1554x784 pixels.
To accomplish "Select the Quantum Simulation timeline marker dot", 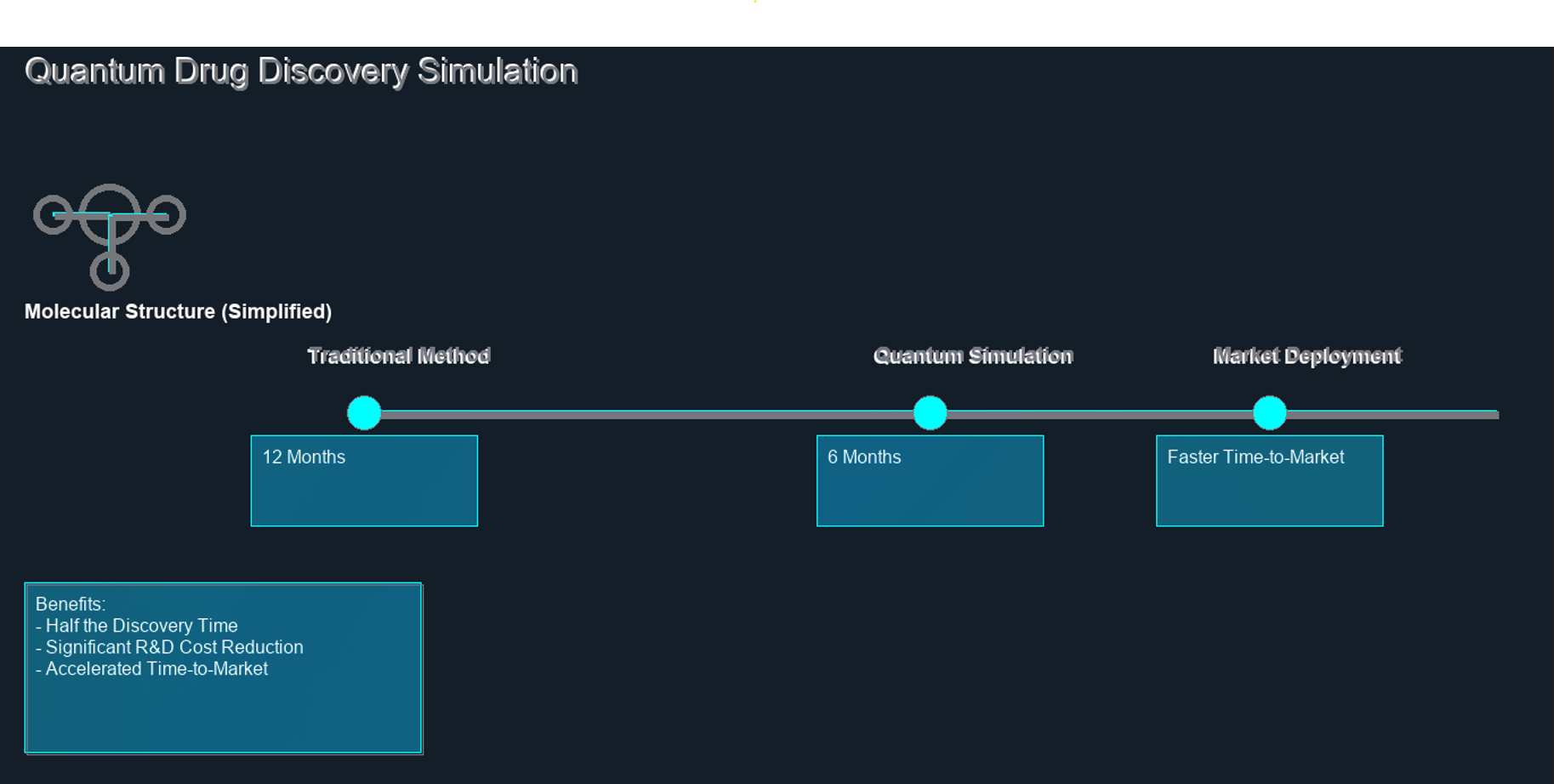I will pos(930,413).
